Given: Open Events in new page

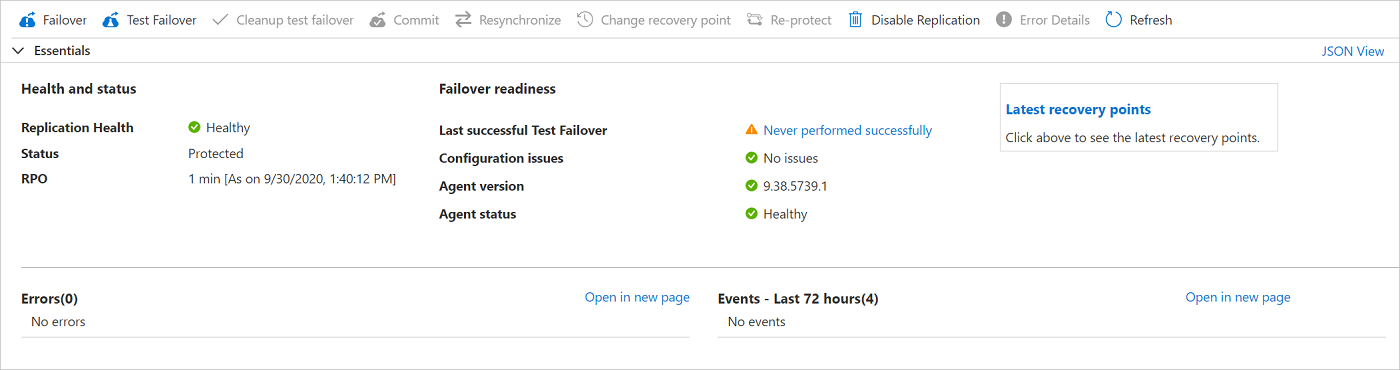Looking at the screenshot, I should click(x=1238, y=297).
